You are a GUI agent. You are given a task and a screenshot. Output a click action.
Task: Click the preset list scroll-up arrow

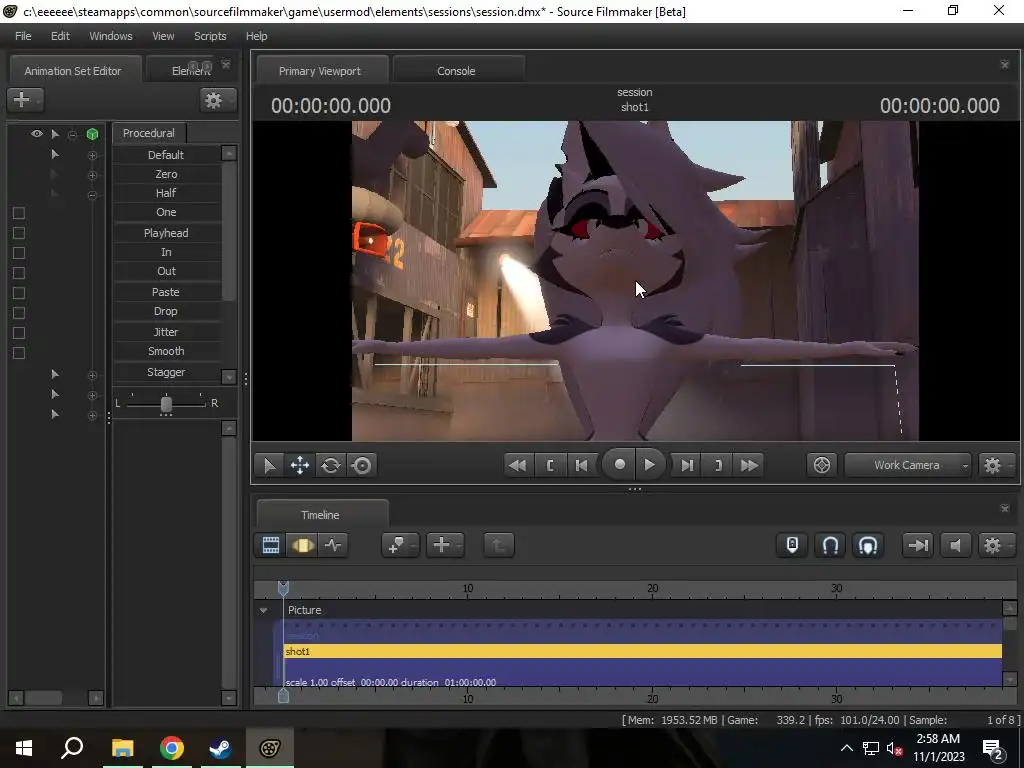(x=229, y=153)
